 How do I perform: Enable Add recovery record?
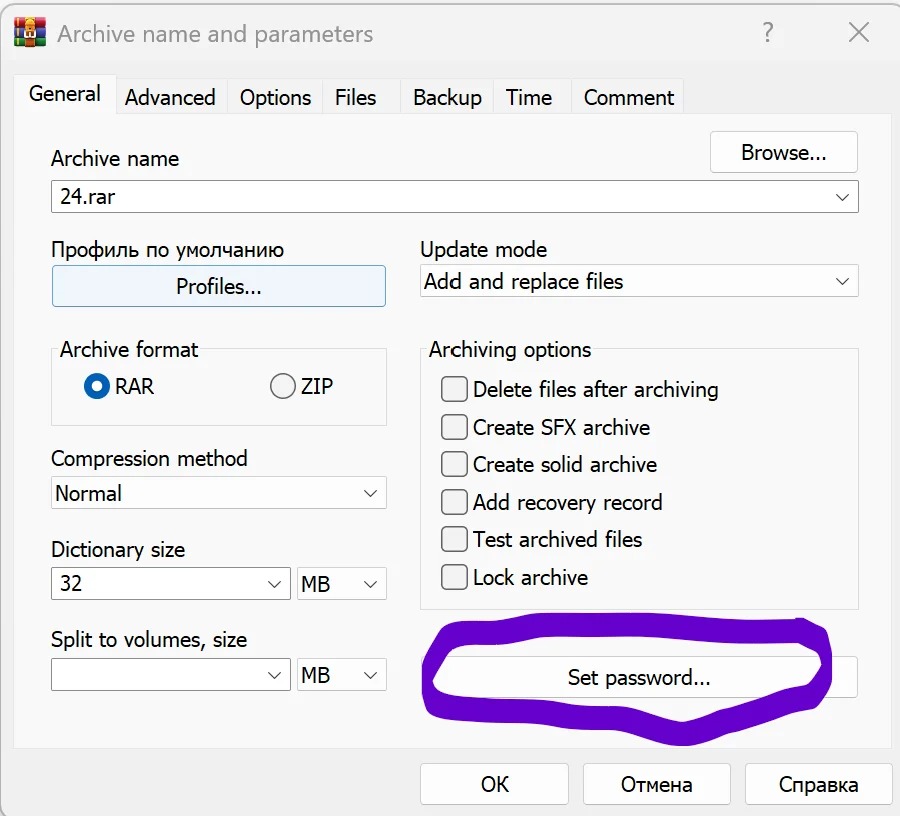(454, 502)
